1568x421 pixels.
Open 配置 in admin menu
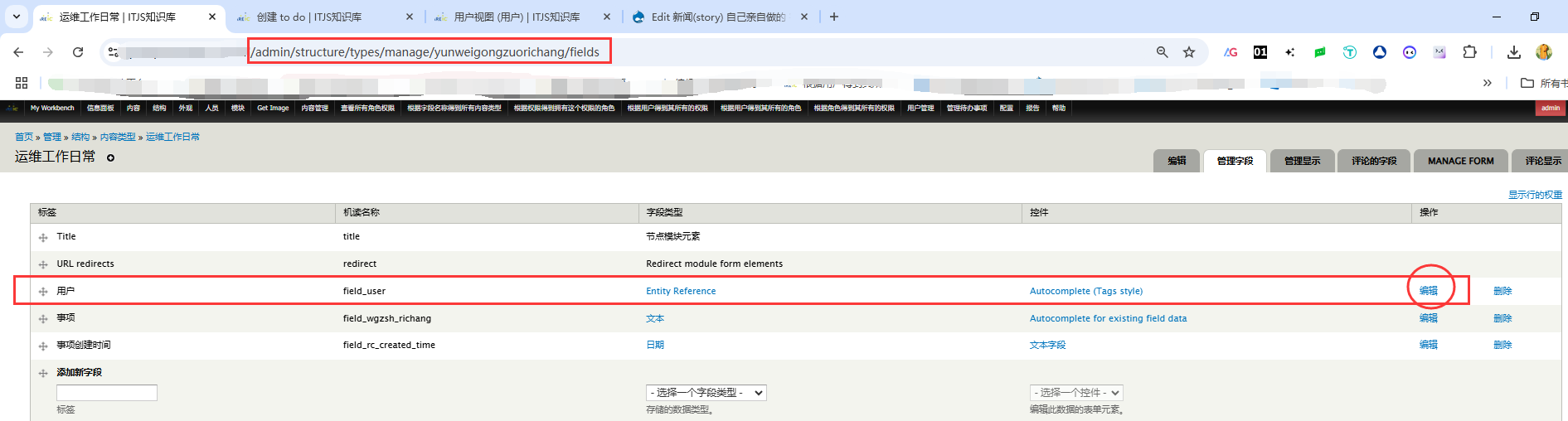pyautogui.click(x=1006, y=108)
